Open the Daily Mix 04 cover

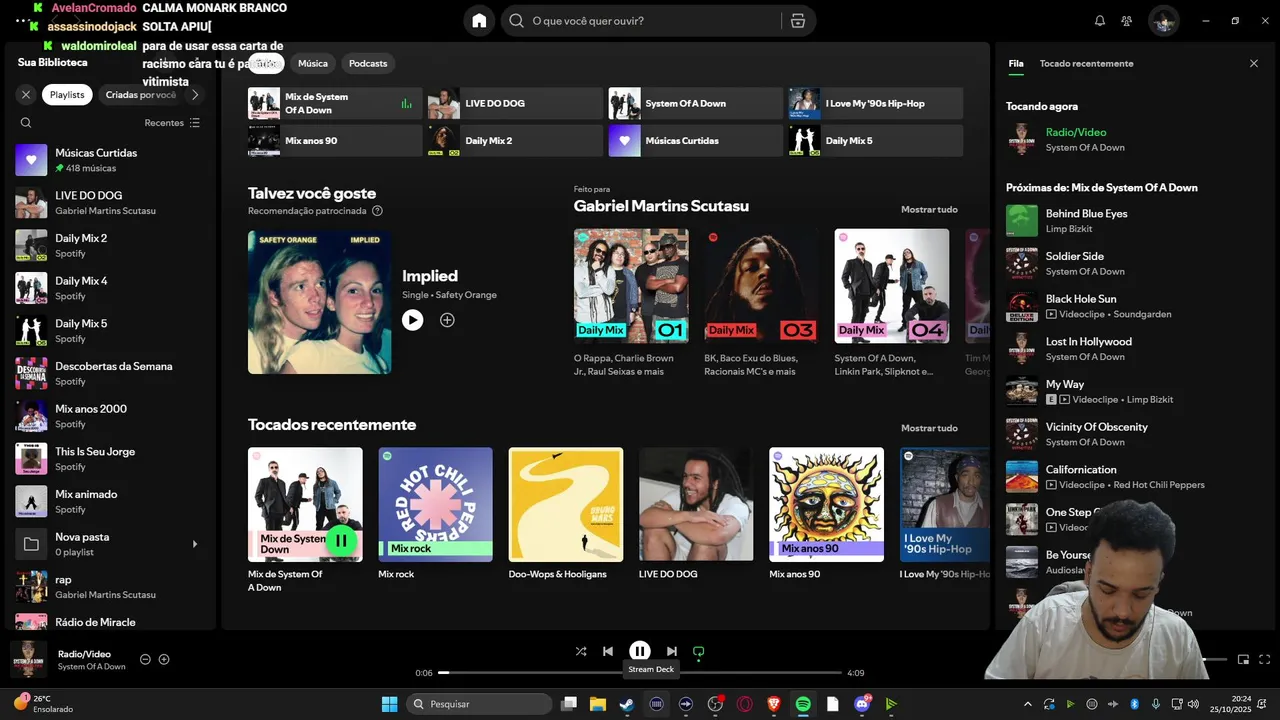pos(892,286)
